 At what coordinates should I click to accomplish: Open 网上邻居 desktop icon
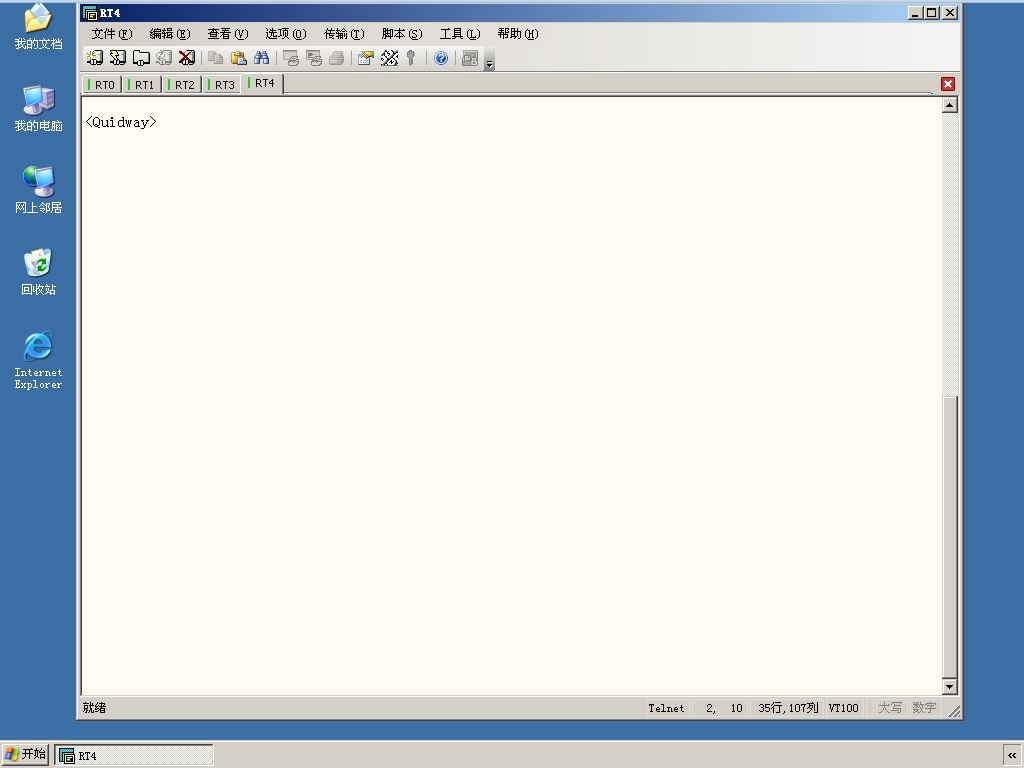pos(39,191)
